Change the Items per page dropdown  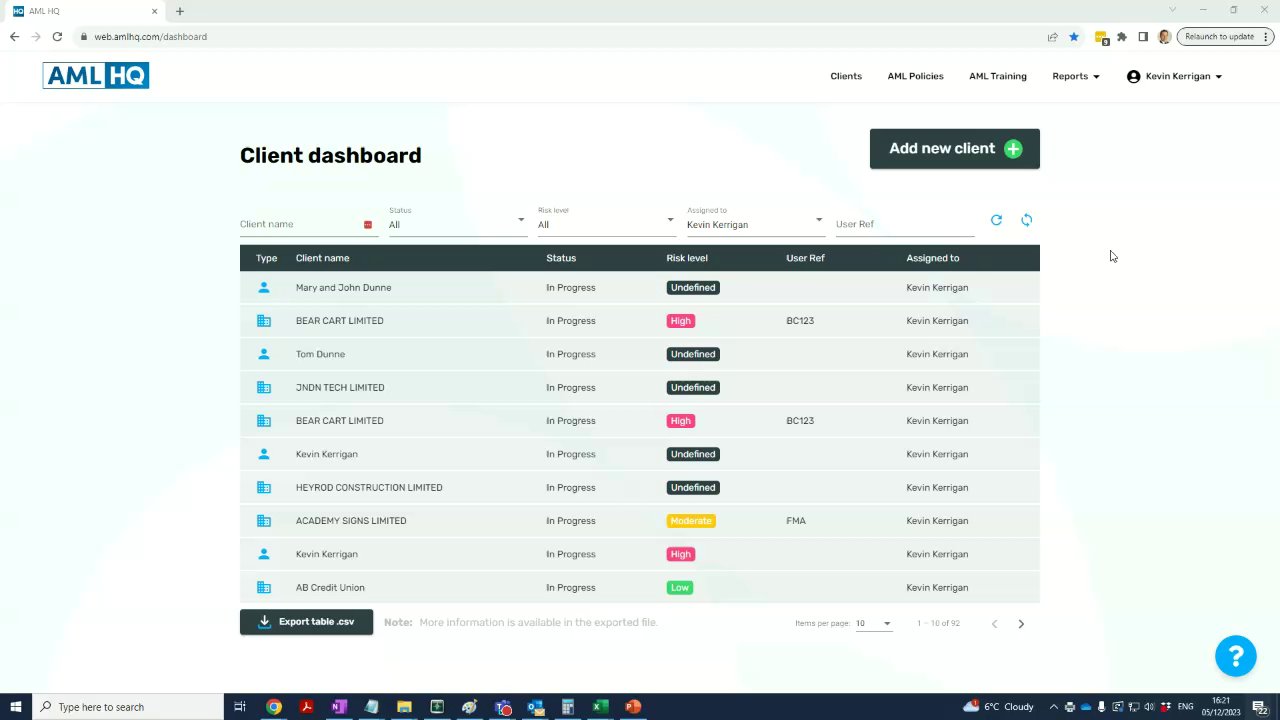(873, 624)
